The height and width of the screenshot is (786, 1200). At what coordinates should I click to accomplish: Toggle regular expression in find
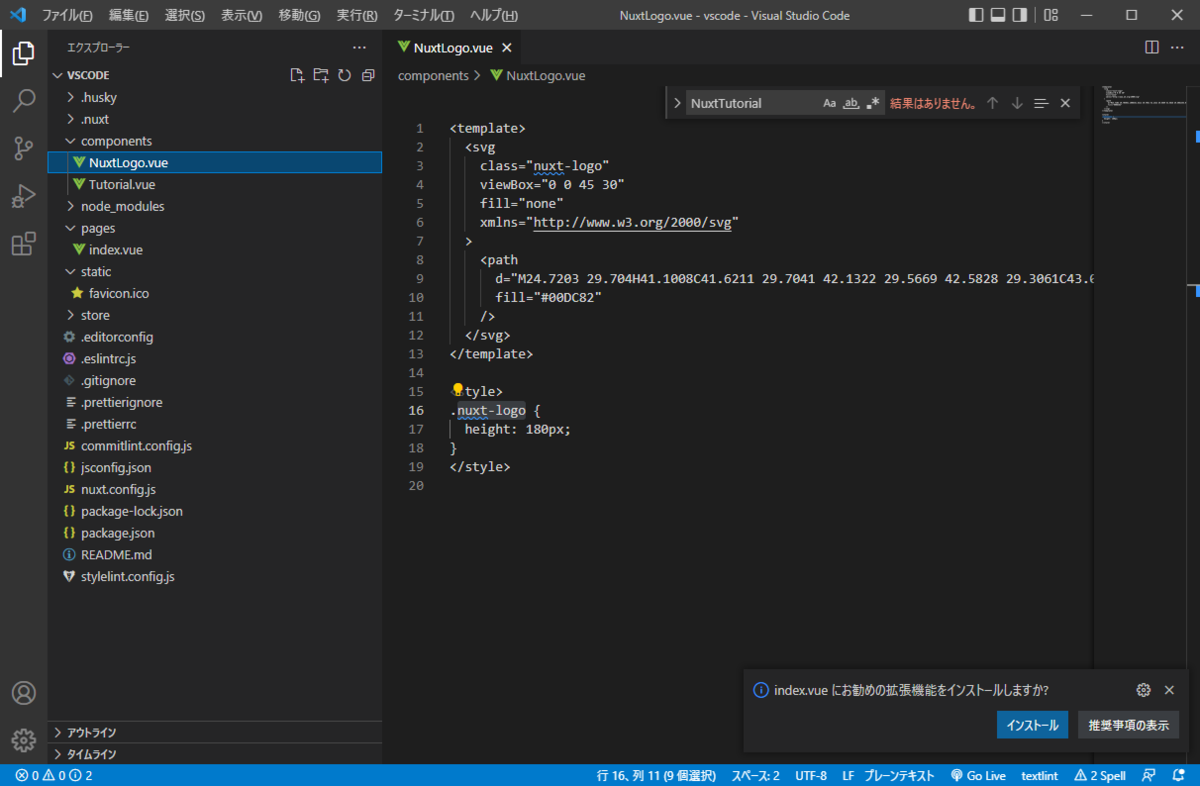(873, 103)
